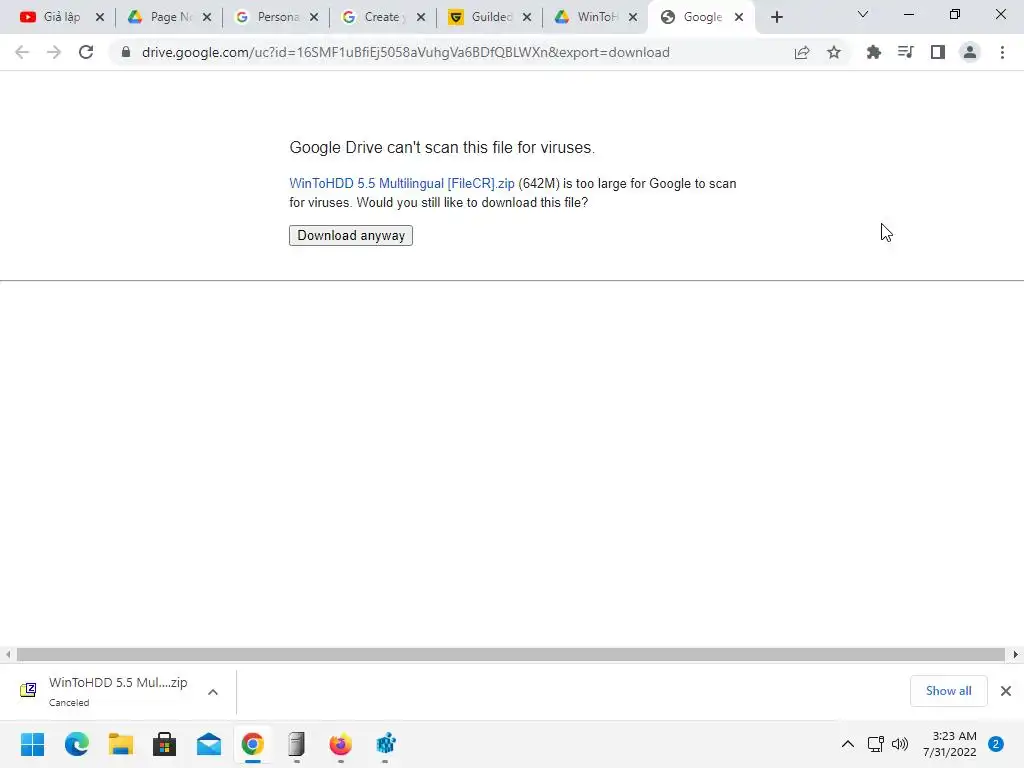Click the Download anyway button
Screen dimensions: 1024x768
tap(351, 235)
